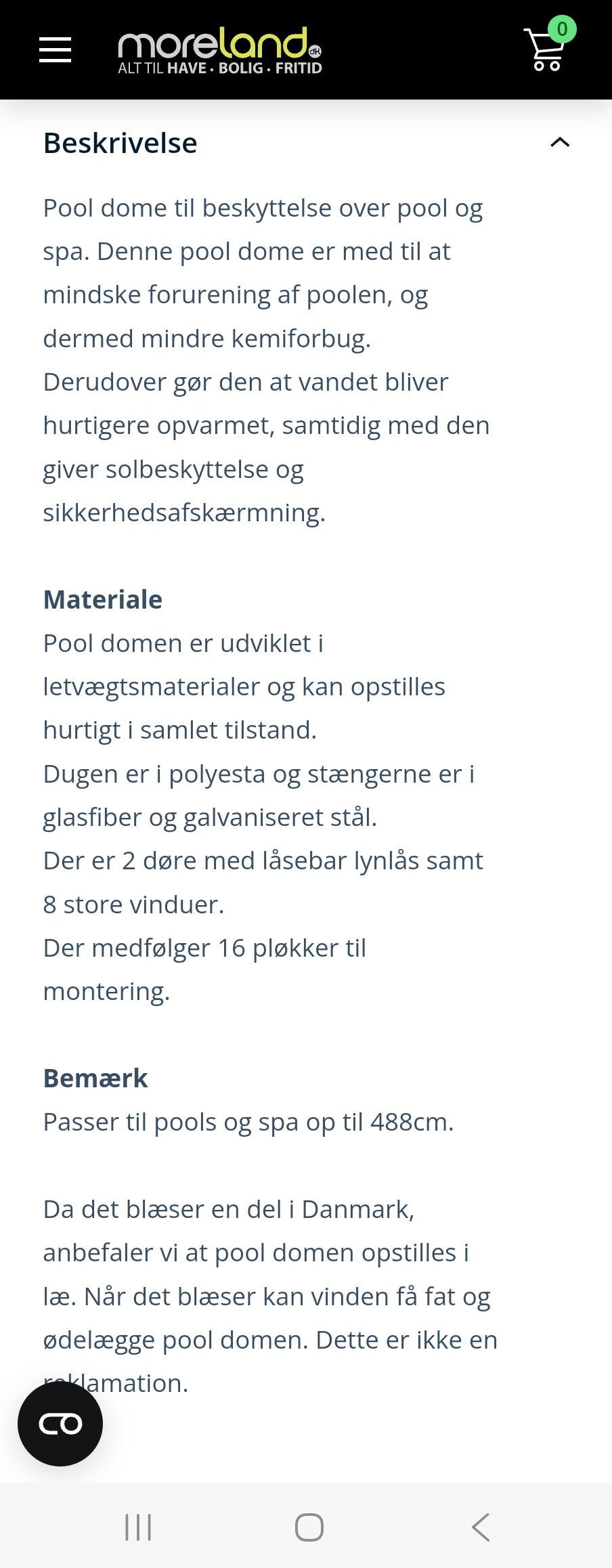Tap the 'Bemærk' subheading
The height and width of the screenshot is (1568, 612).
tap(95, 1078)
